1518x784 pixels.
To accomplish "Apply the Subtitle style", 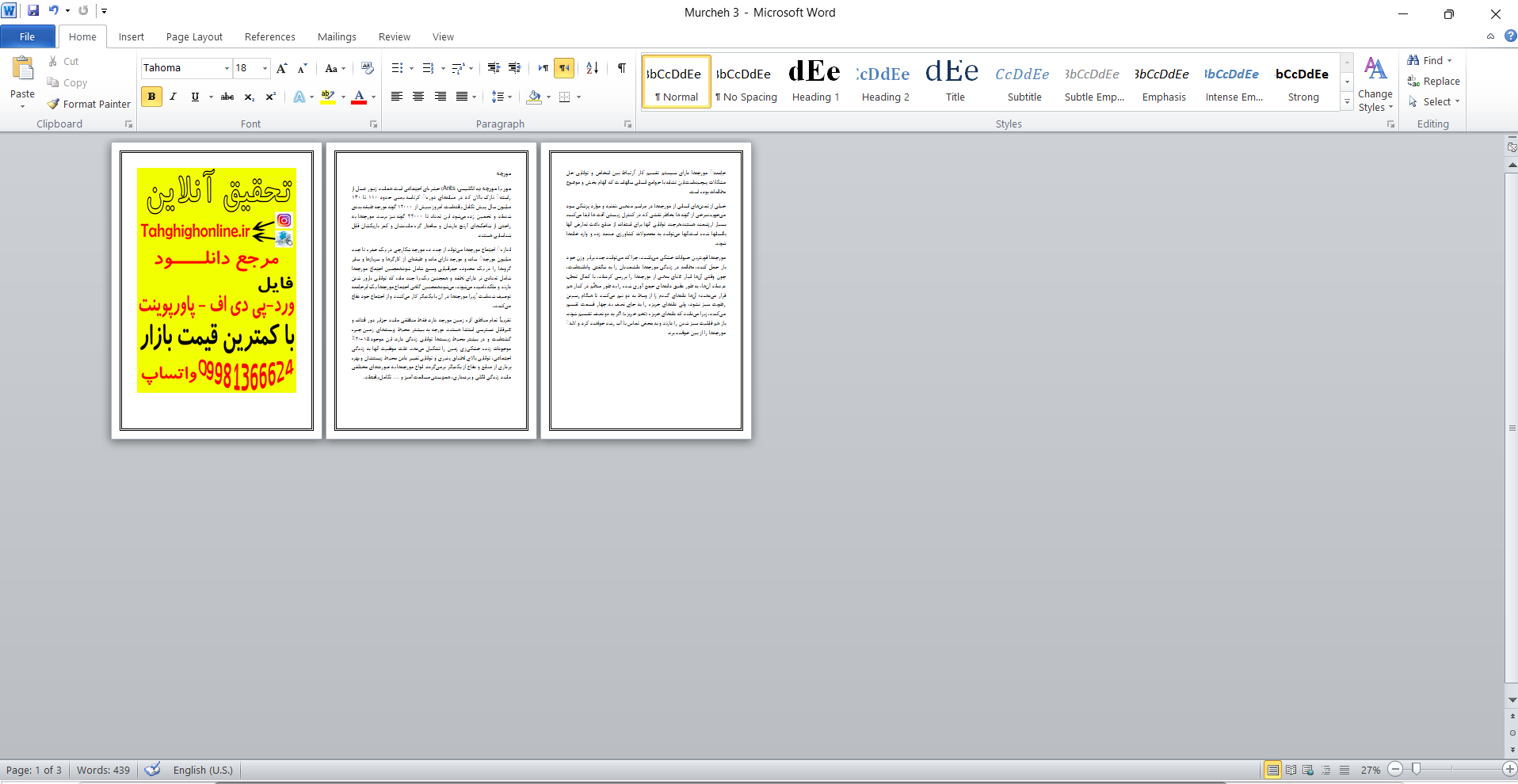I will (1024, 82).
